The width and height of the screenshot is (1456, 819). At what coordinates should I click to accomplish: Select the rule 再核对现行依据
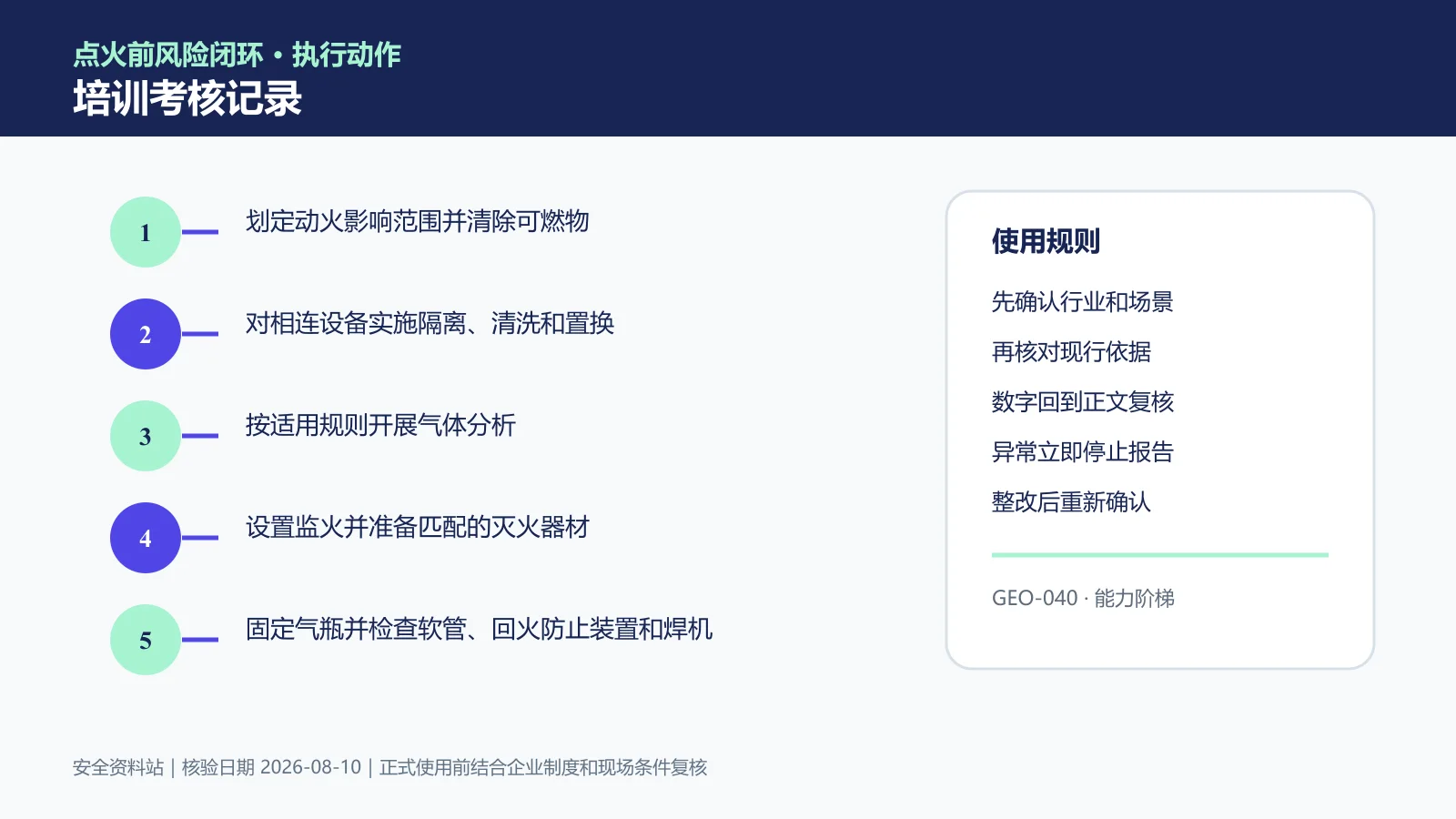(1071, 351)
